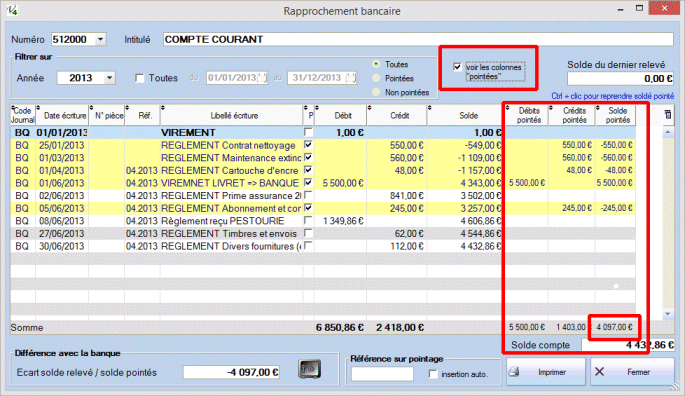Maximize the Rapprochement bancaire window
Viewport: 685px width, 396px height.
coord(640,8)
